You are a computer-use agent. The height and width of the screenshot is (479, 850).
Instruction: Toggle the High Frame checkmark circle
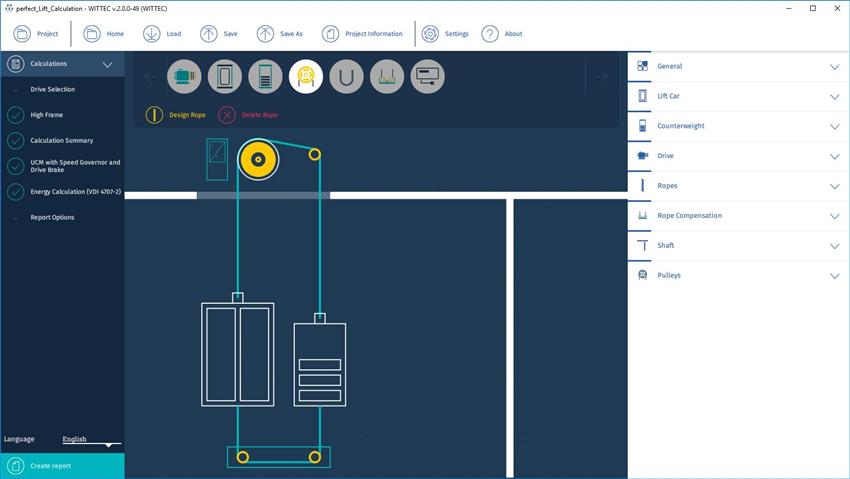pyautogui.click(x=15, y=115)
